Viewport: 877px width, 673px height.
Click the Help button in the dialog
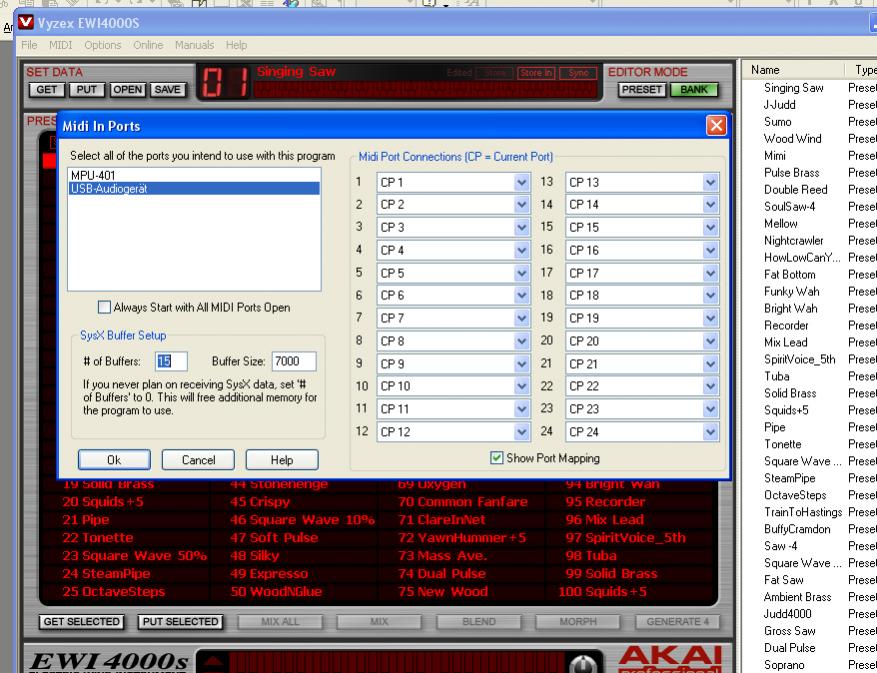(x=282, y=460)
